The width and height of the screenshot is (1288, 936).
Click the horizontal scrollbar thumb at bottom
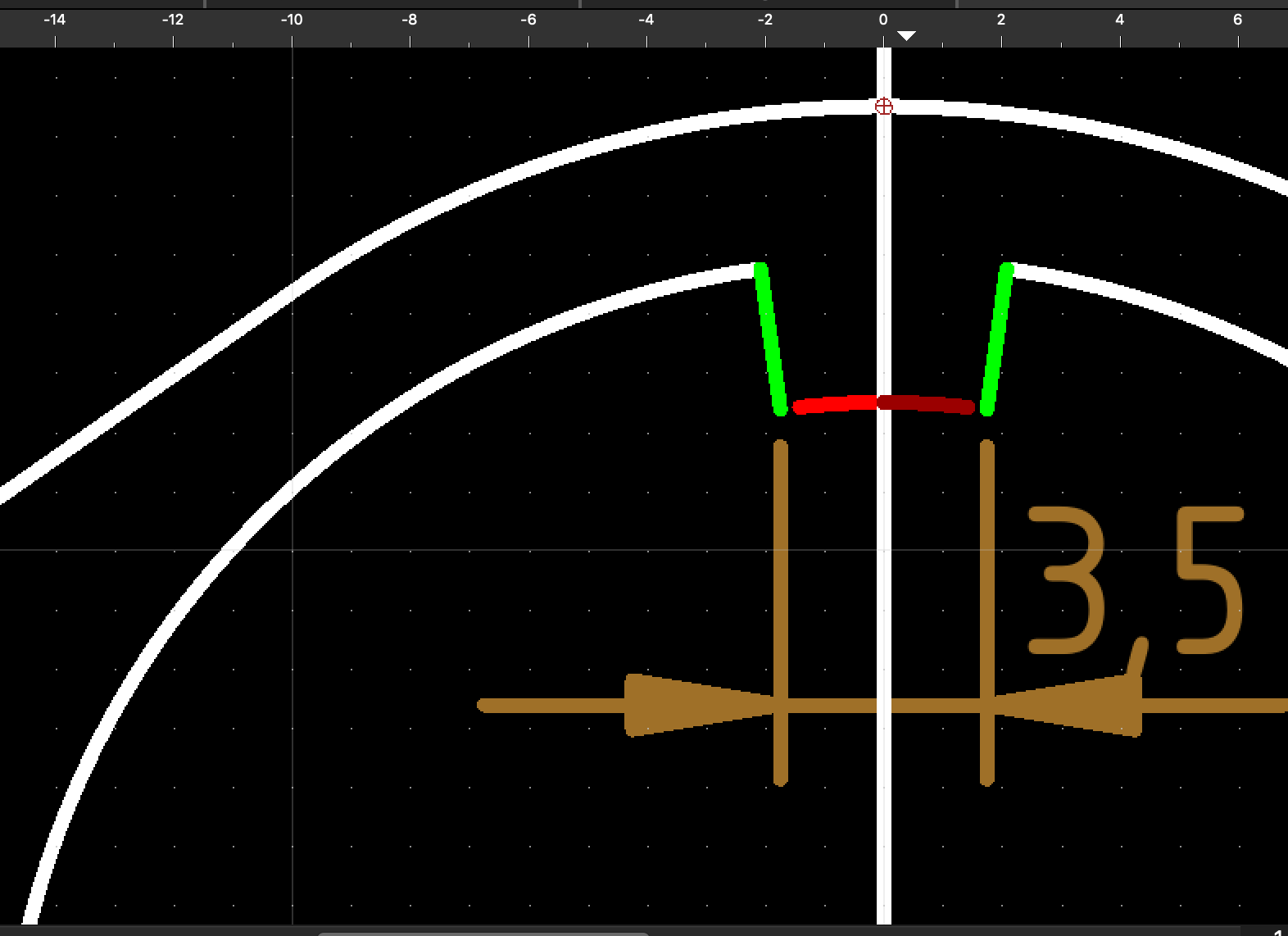click(x=483, y=933)
